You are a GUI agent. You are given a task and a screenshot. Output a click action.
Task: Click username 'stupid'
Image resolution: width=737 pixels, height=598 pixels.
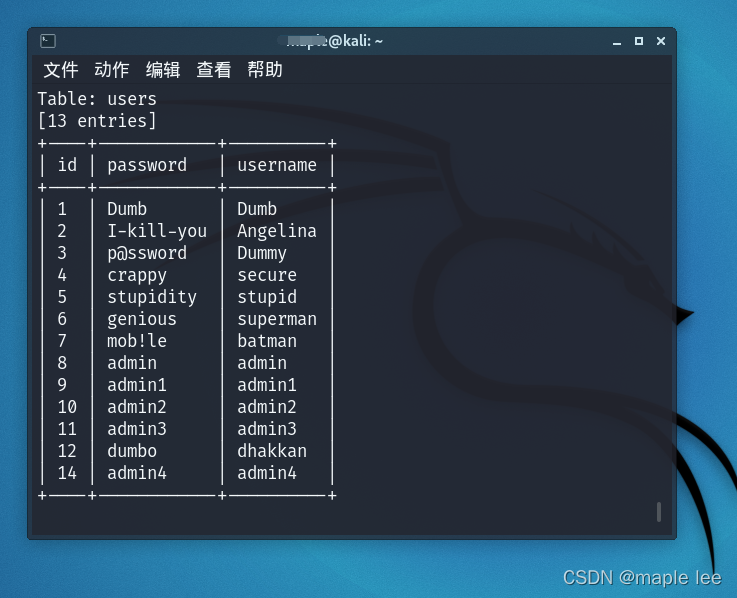267,297
